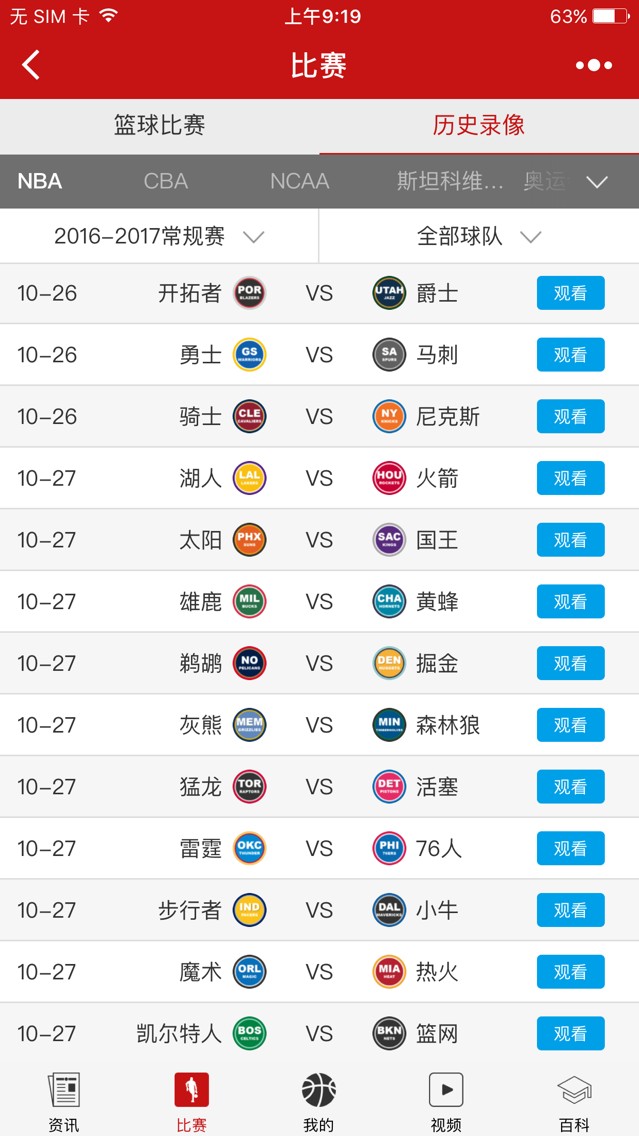639x1136 pixels.
Task: Open the 视频 video play icon
Action: point(446,1090)
